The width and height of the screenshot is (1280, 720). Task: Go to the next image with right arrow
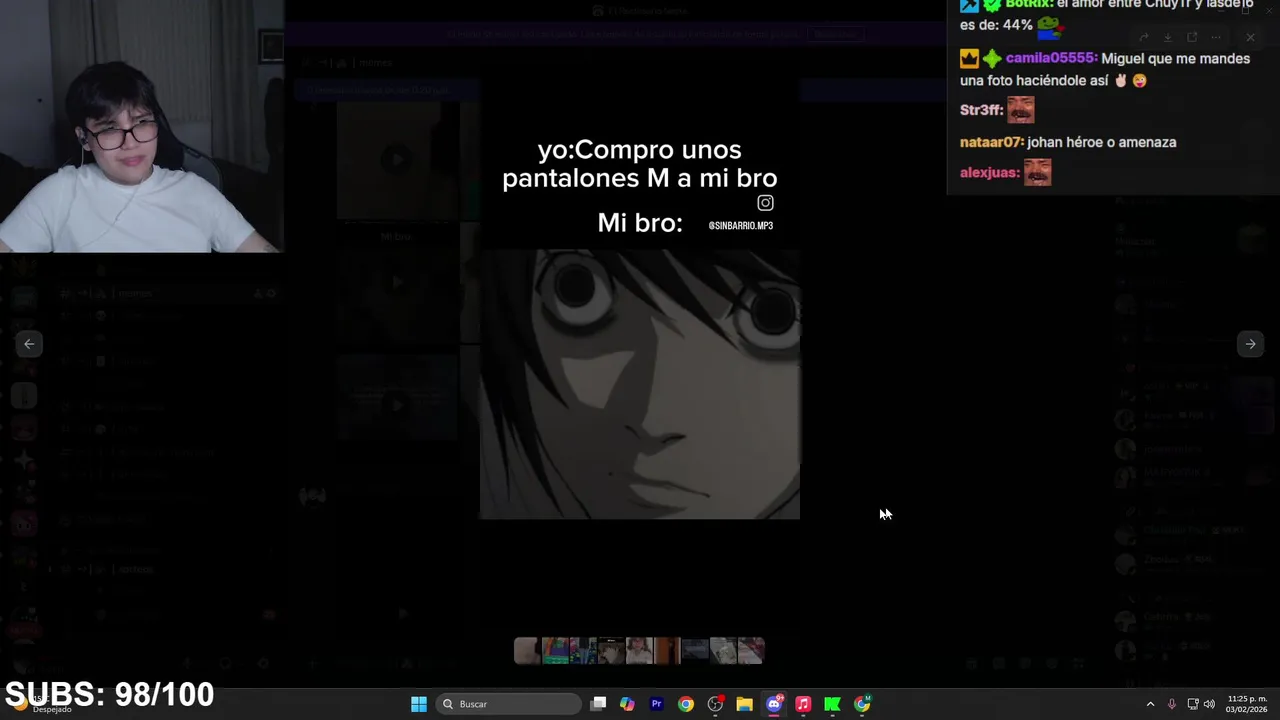click(x=1250, y=344)
